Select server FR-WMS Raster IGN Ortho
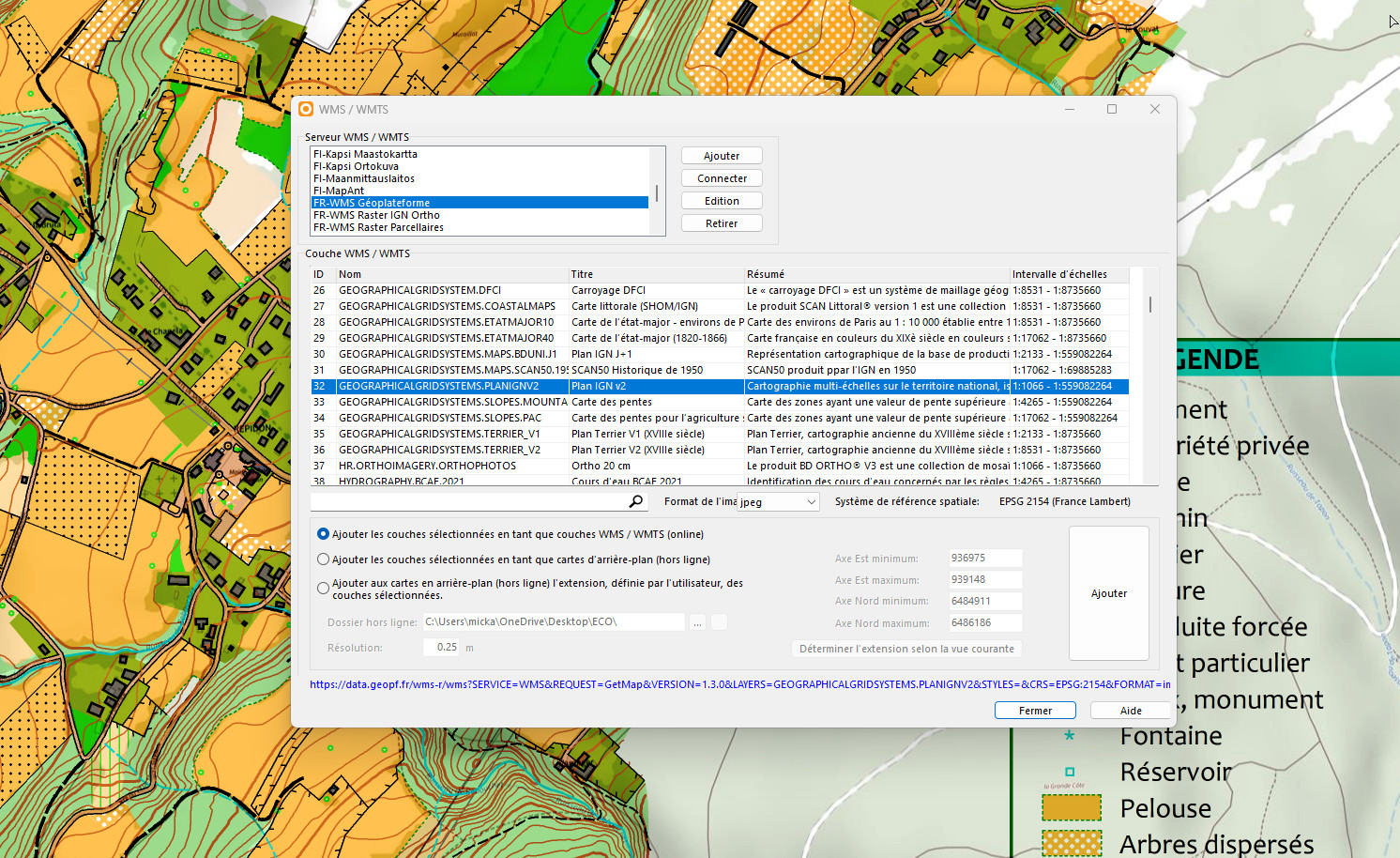 click(x=479, y=215)
